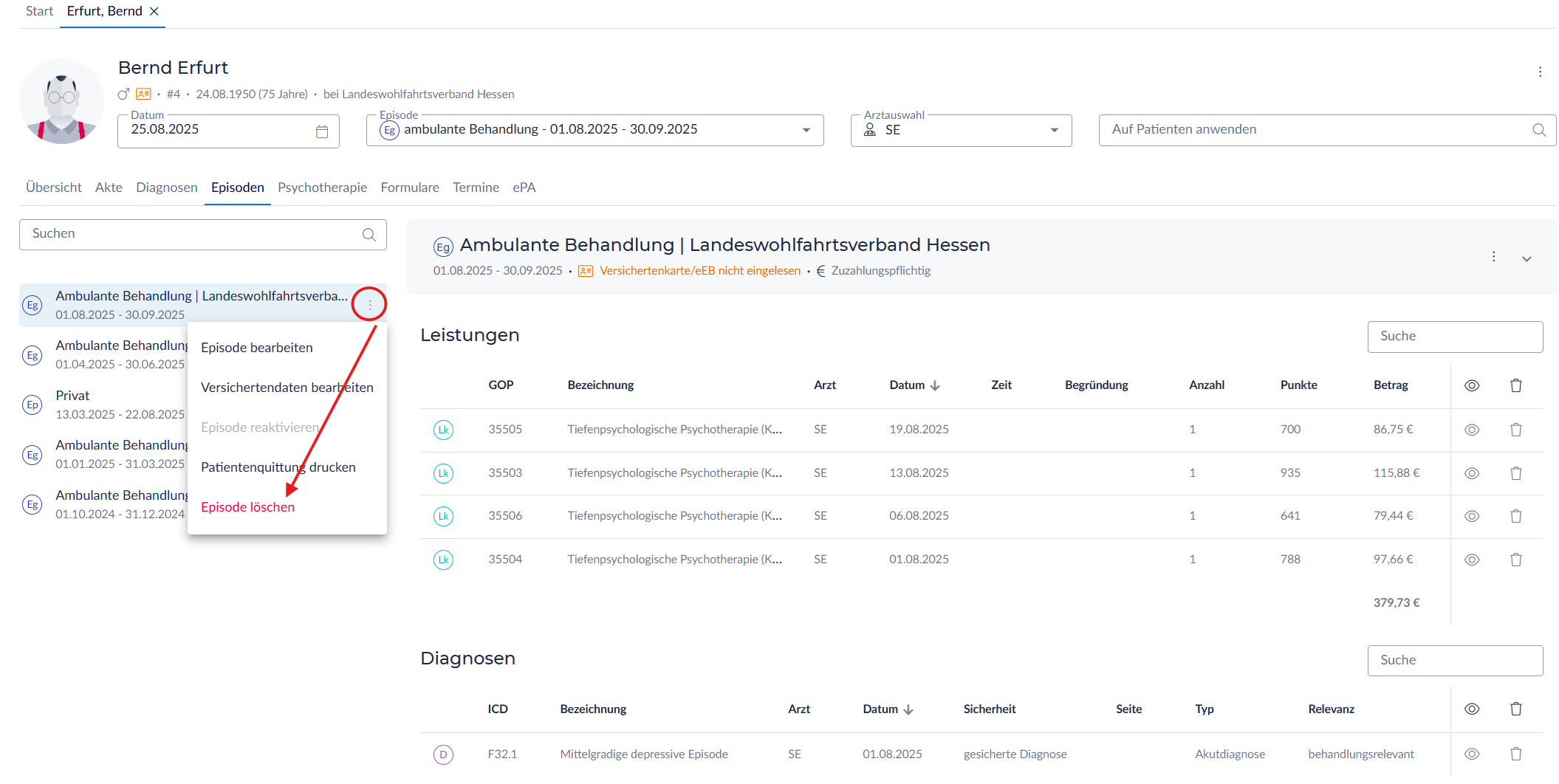Open the three-dot menu in patient header
This screenshot has width=1559, height=784.
coord(1539,72)
